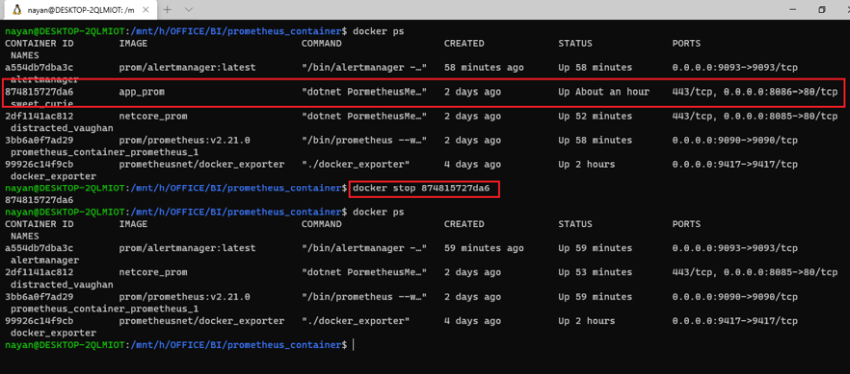850x374 pixels.
Task: Click the '443/tcp, 0.0.0.0:8086->80/tcp' ports entry
Action: point(755,92)
